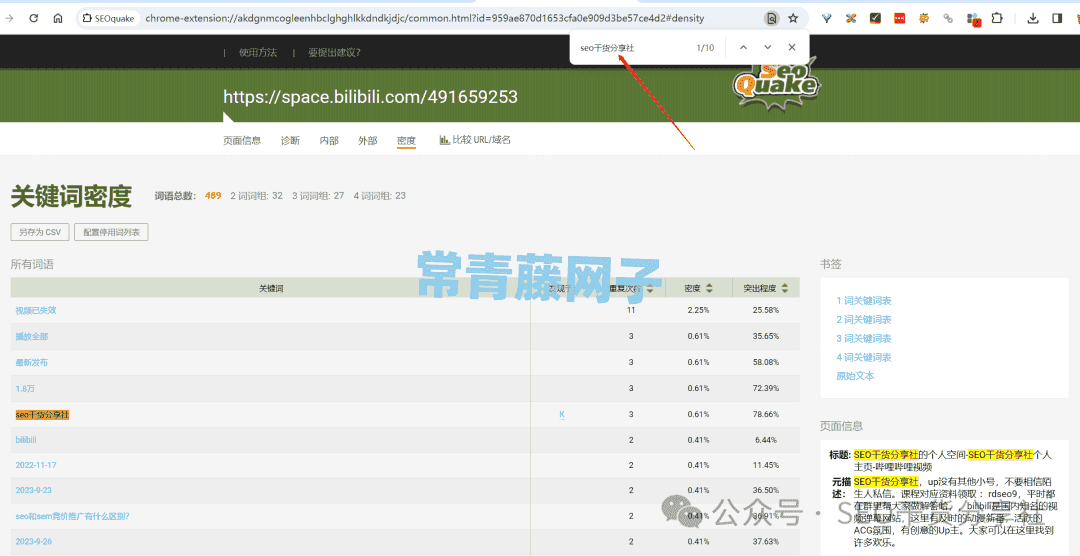1080x556 pixels.
Task: Go to next find match arrow
Action: click(x=767, y=48)
